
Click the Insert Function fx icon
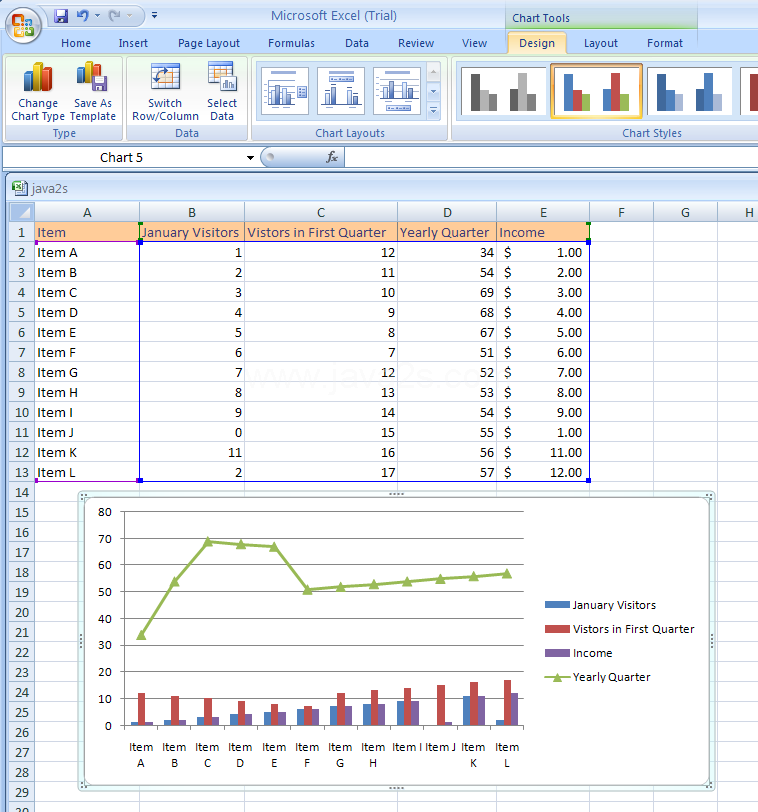332,157
